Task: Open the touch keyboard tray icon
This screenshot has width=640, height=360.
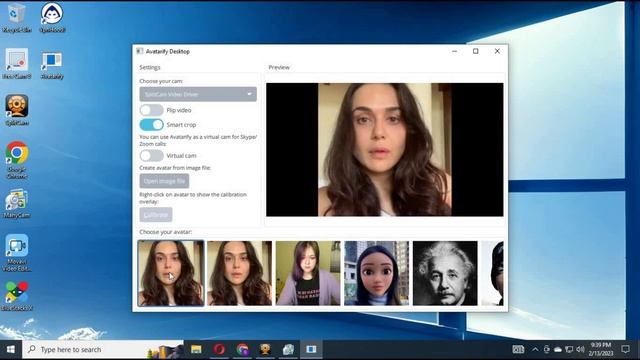Action: click(x=518, y=349)
